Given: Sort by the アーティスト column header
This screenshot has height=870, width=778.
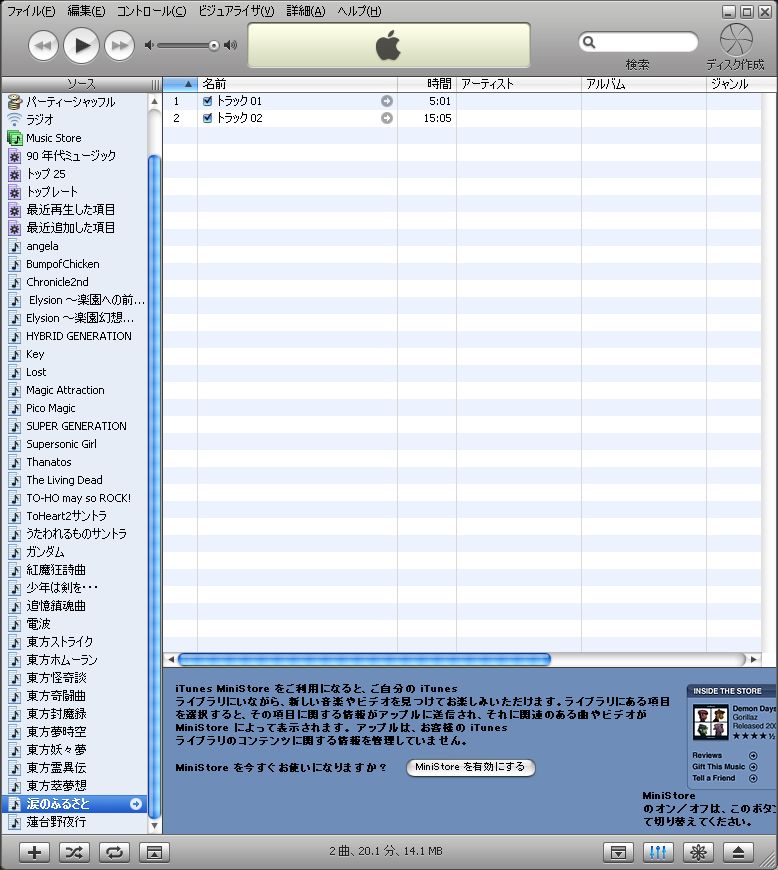Looking at the screenshot, I should (518, 84).
